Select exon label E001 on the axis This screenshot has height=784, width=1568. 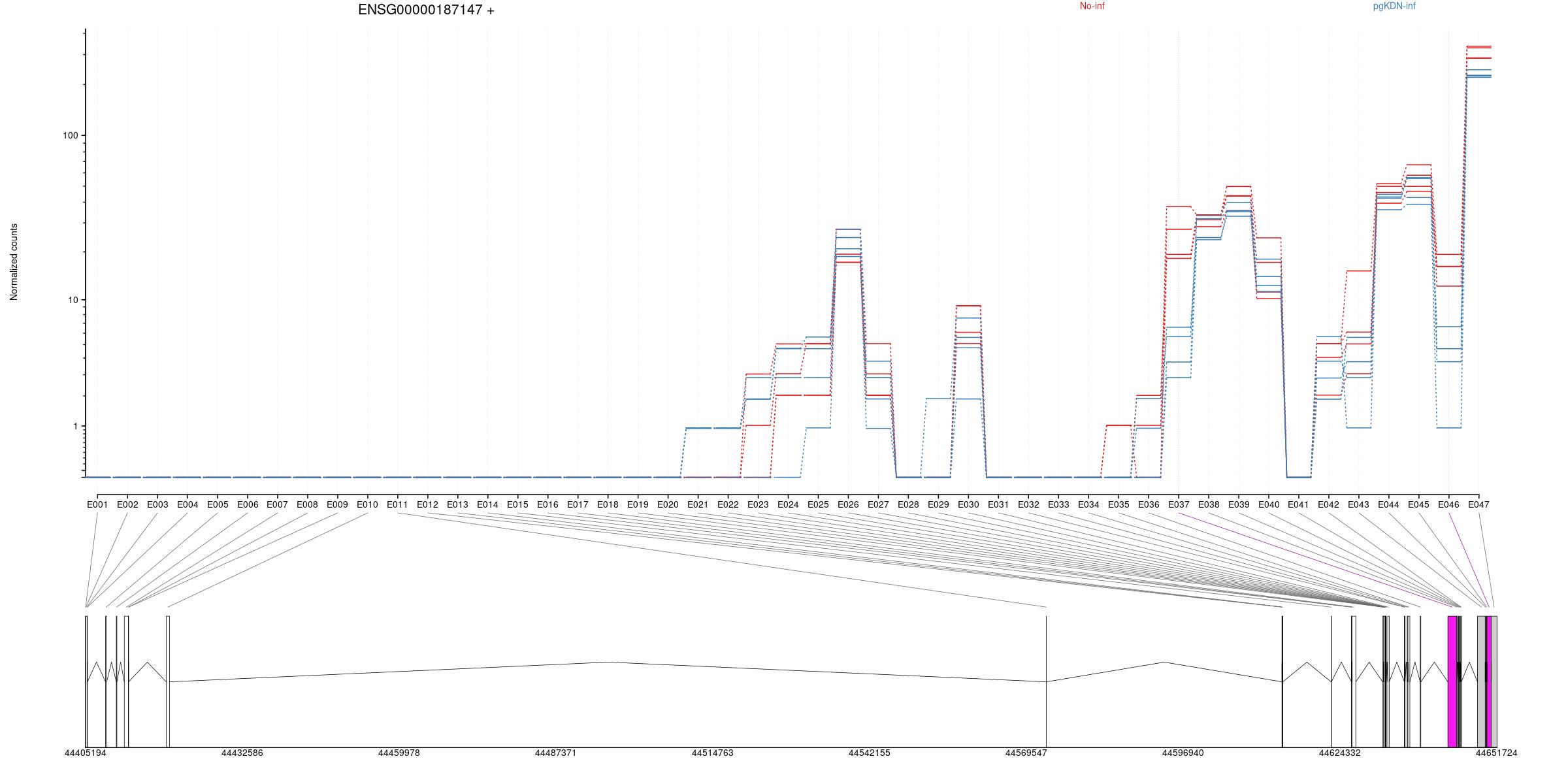(x=97, y=505)
